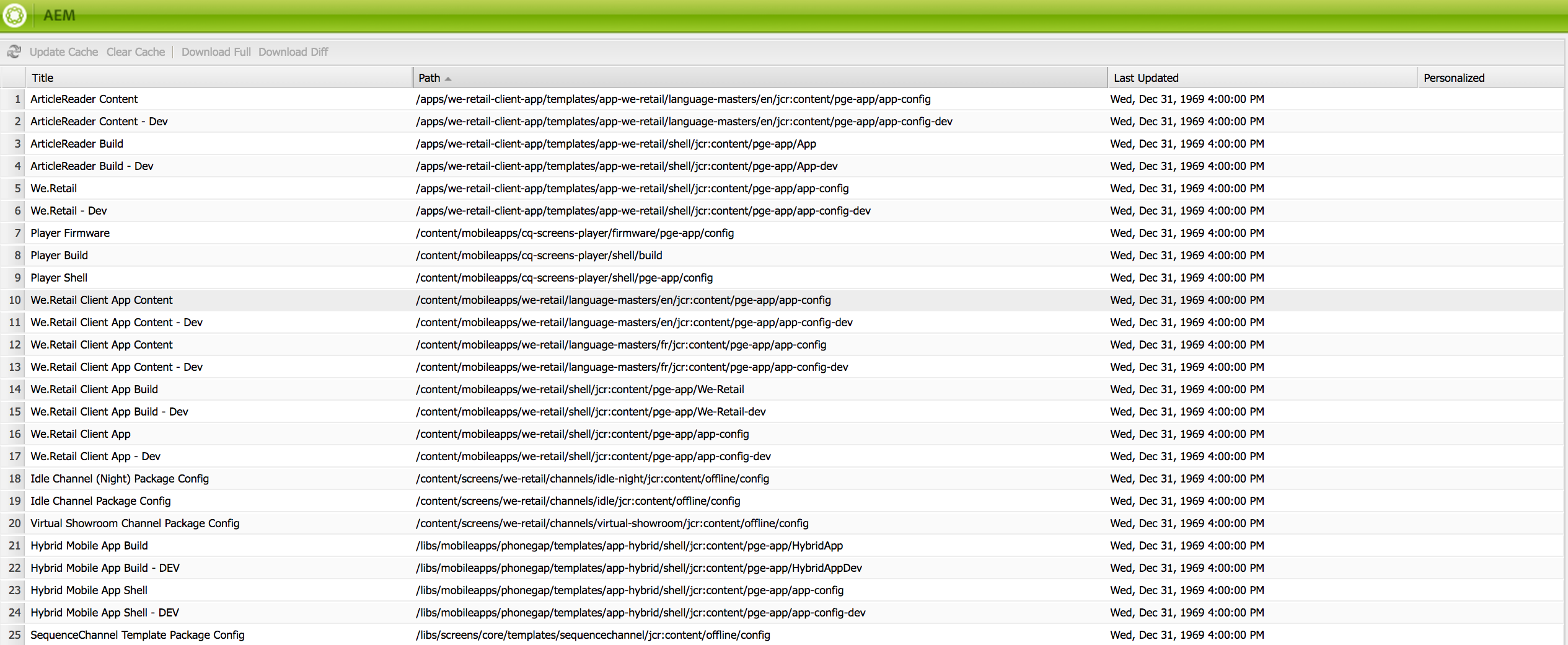Screen dimensions: 1568x645
Task: Click the path ending in pge-app/HybridApp
Action: pyautogui.click(x=630, y=546)
